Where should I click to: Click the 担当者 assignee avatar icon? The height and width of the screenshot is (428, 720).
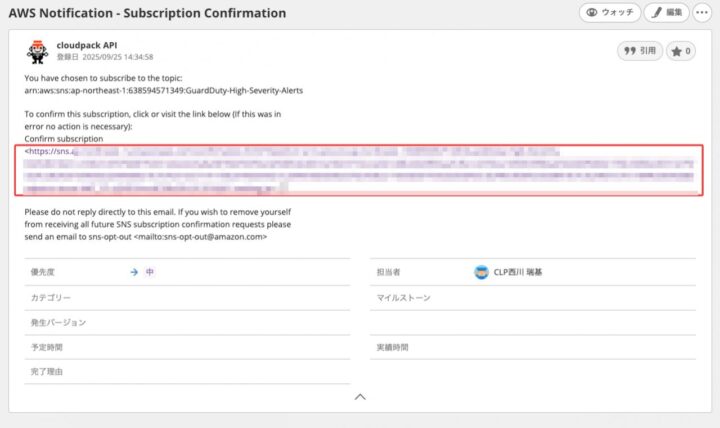pyautogui.click(x=481, y=272)
